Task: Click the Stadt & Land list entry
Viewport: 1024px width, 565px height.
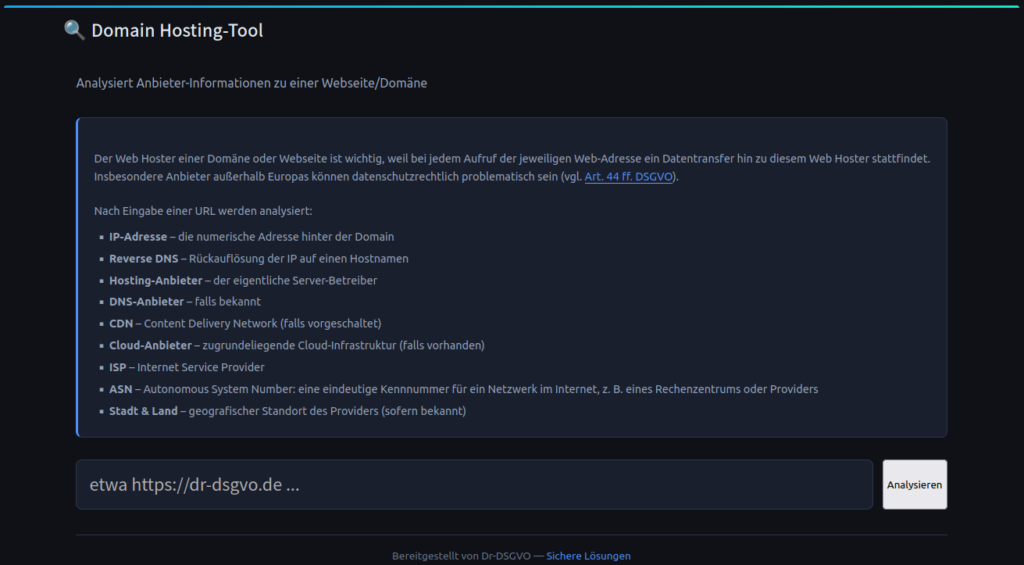Action: 143,411
